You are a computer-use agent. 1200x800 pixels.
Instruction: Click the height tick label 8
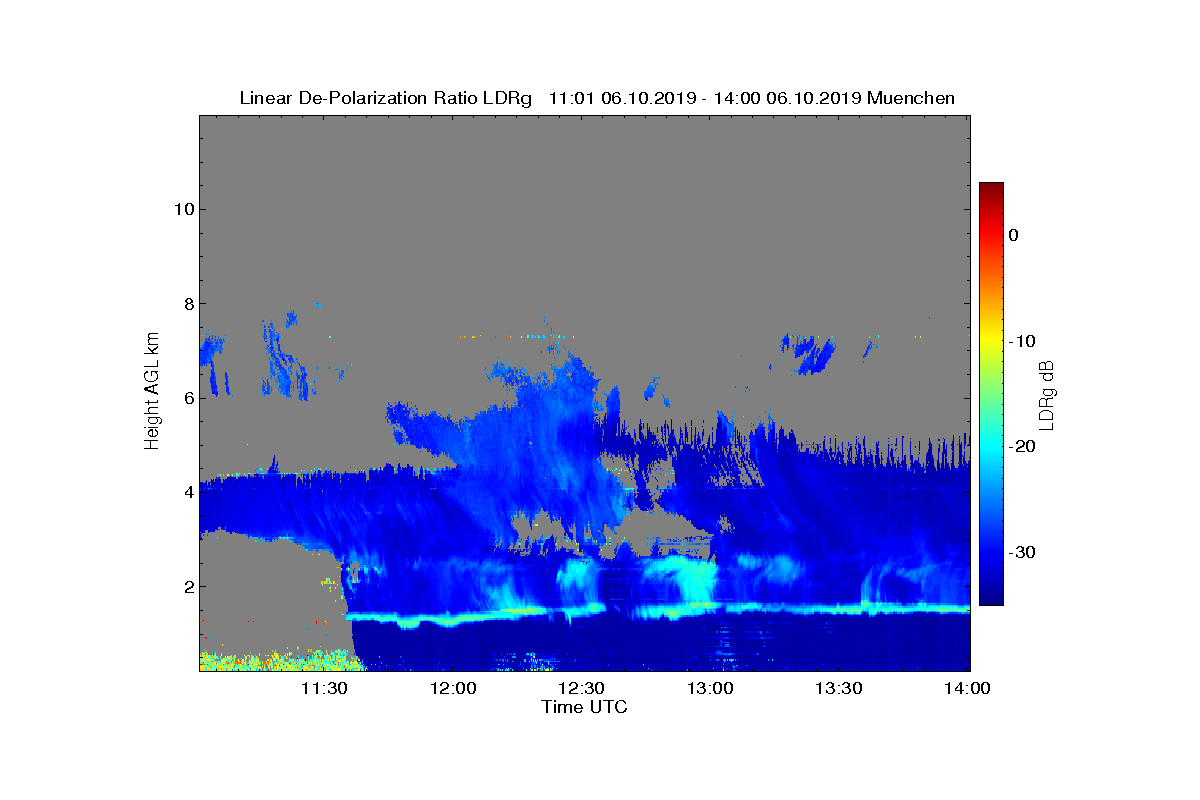(187, 304)
